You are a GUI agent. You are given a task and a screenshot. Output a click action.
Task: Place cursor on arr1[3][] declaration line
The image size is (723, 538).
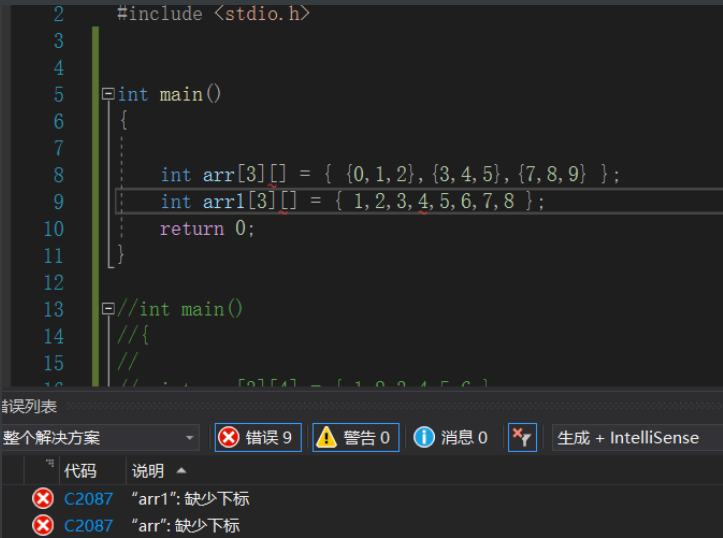pyautogui.click(x=352, y=201)
